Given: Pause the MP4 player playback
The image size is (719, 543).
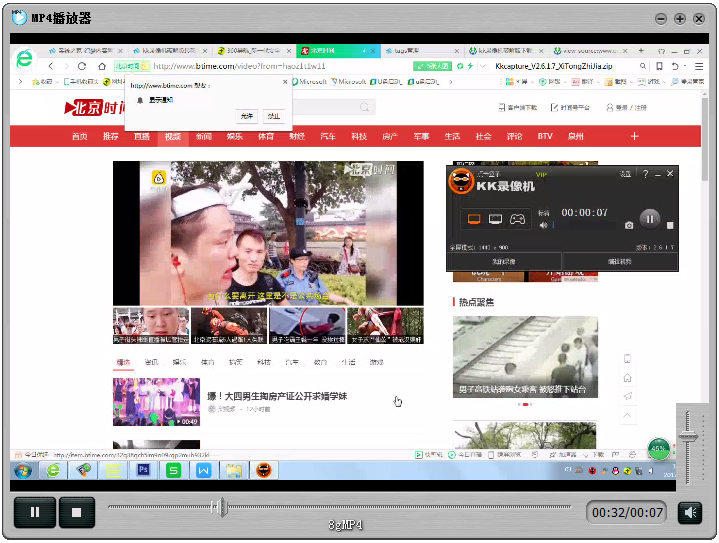Looking at the screenshot, I should click(35, 513).
